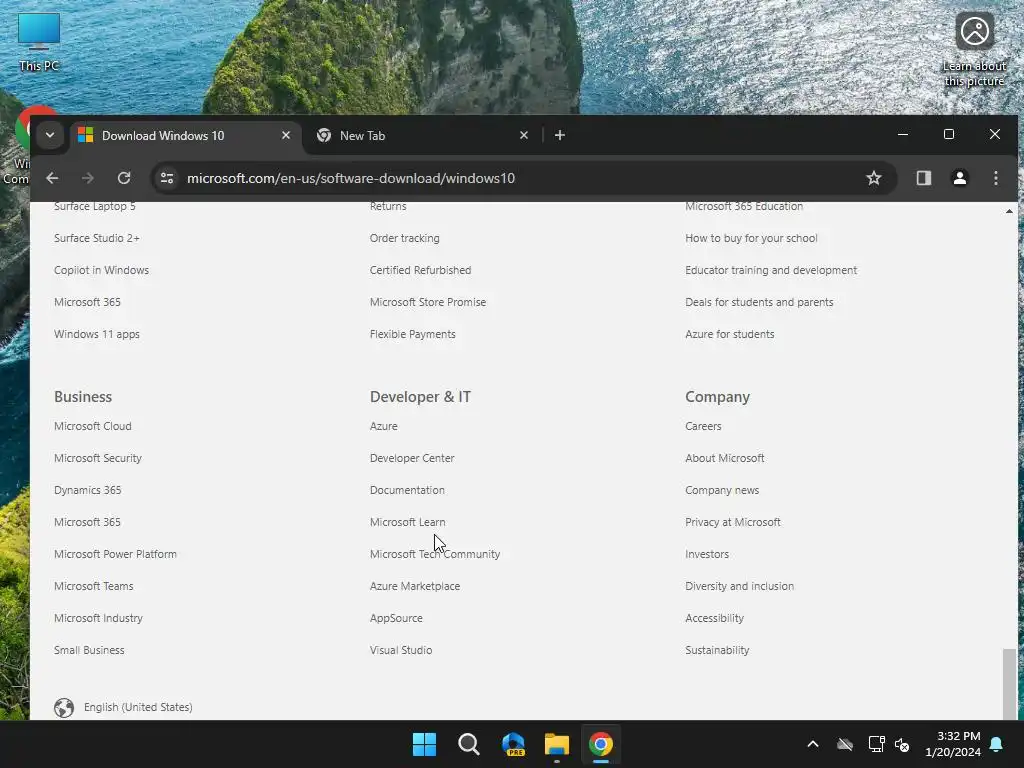Close the Download Windows 10 tab

285,135
